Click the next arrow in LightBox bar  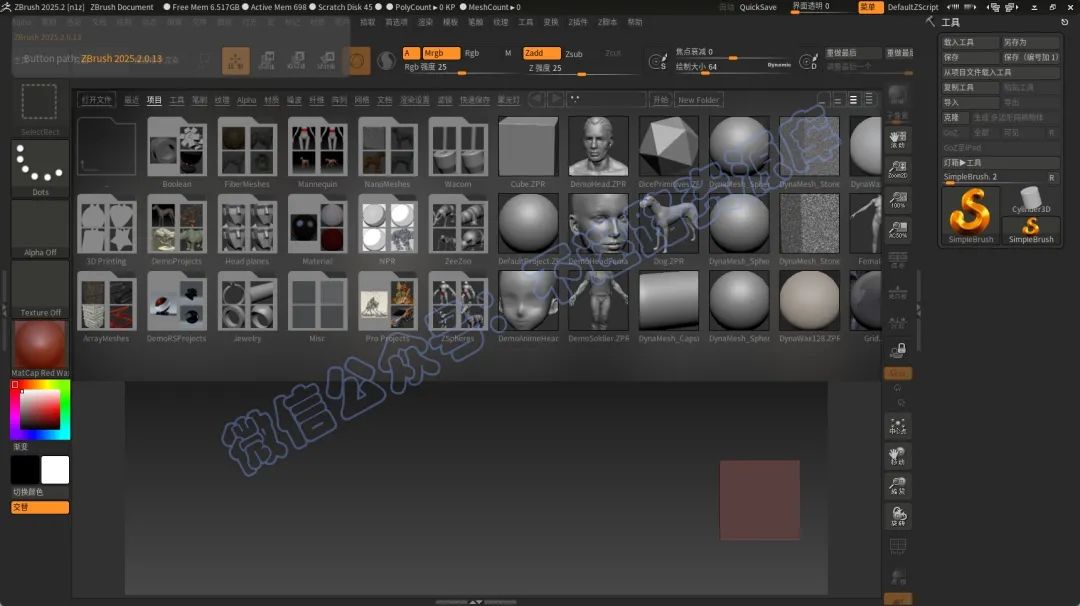555,99
